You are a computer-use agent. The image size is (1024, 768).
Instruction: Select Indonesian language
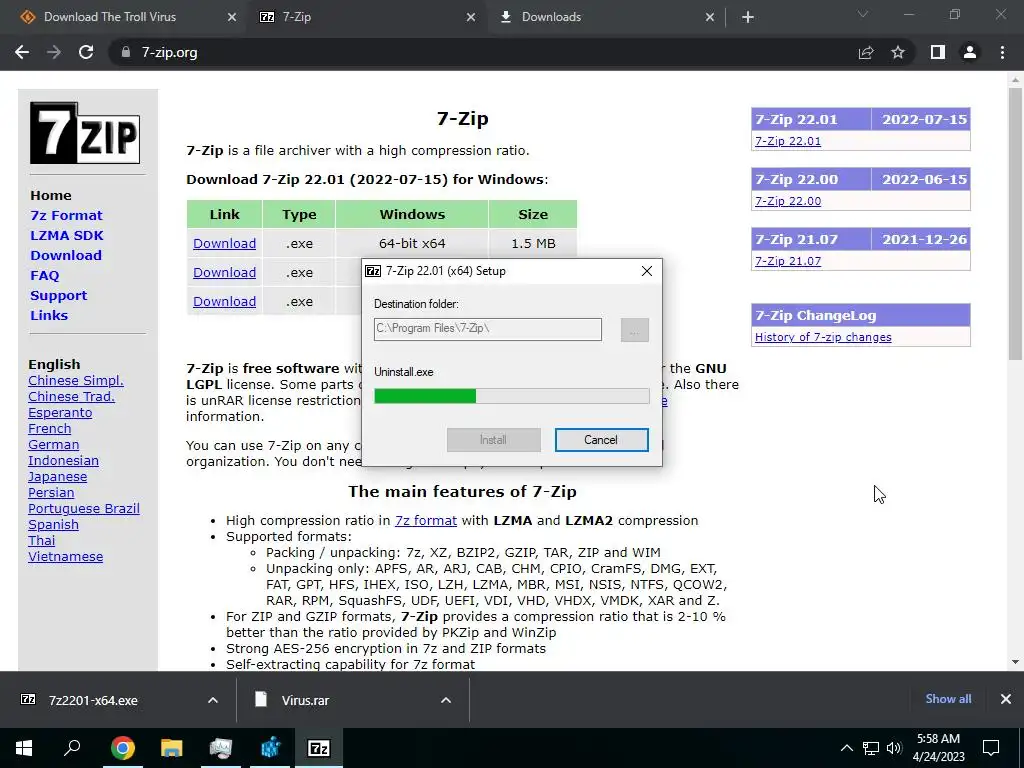point(63,460)
